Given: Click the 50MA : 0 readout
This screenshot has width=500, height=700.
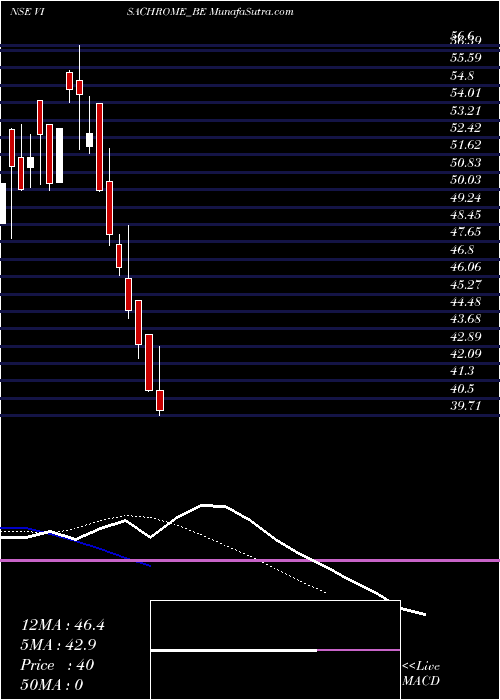Looking at the screenshot, I should tap(52, 685).
